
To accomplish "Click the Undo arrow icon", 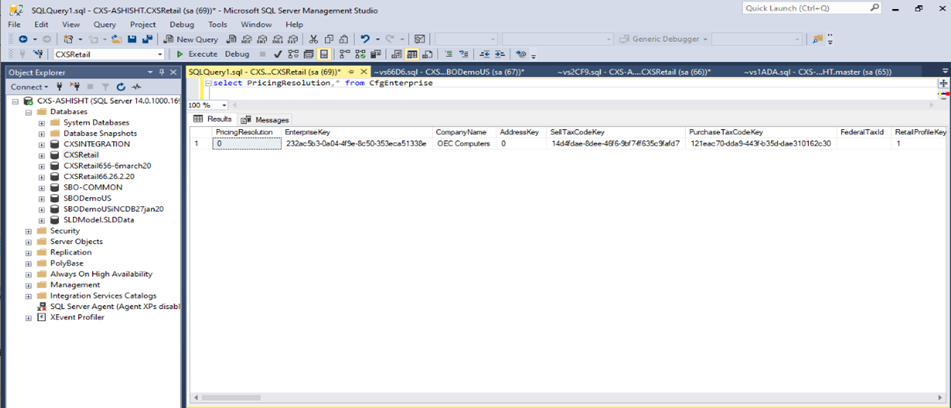I will click(x=365, y=39).
